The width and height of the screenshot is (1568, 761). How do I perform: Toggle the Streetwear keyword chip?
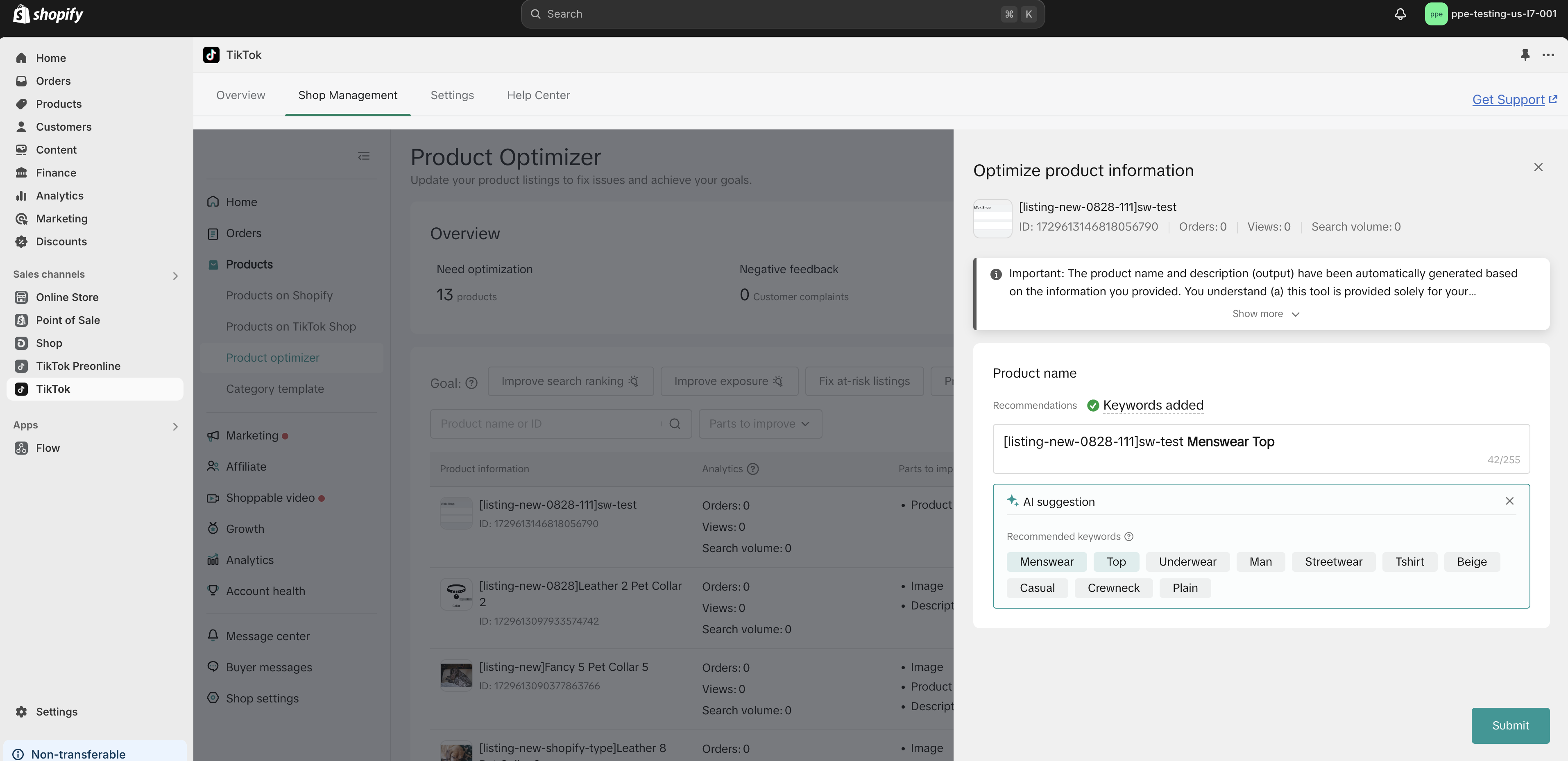click(1333, 561)
